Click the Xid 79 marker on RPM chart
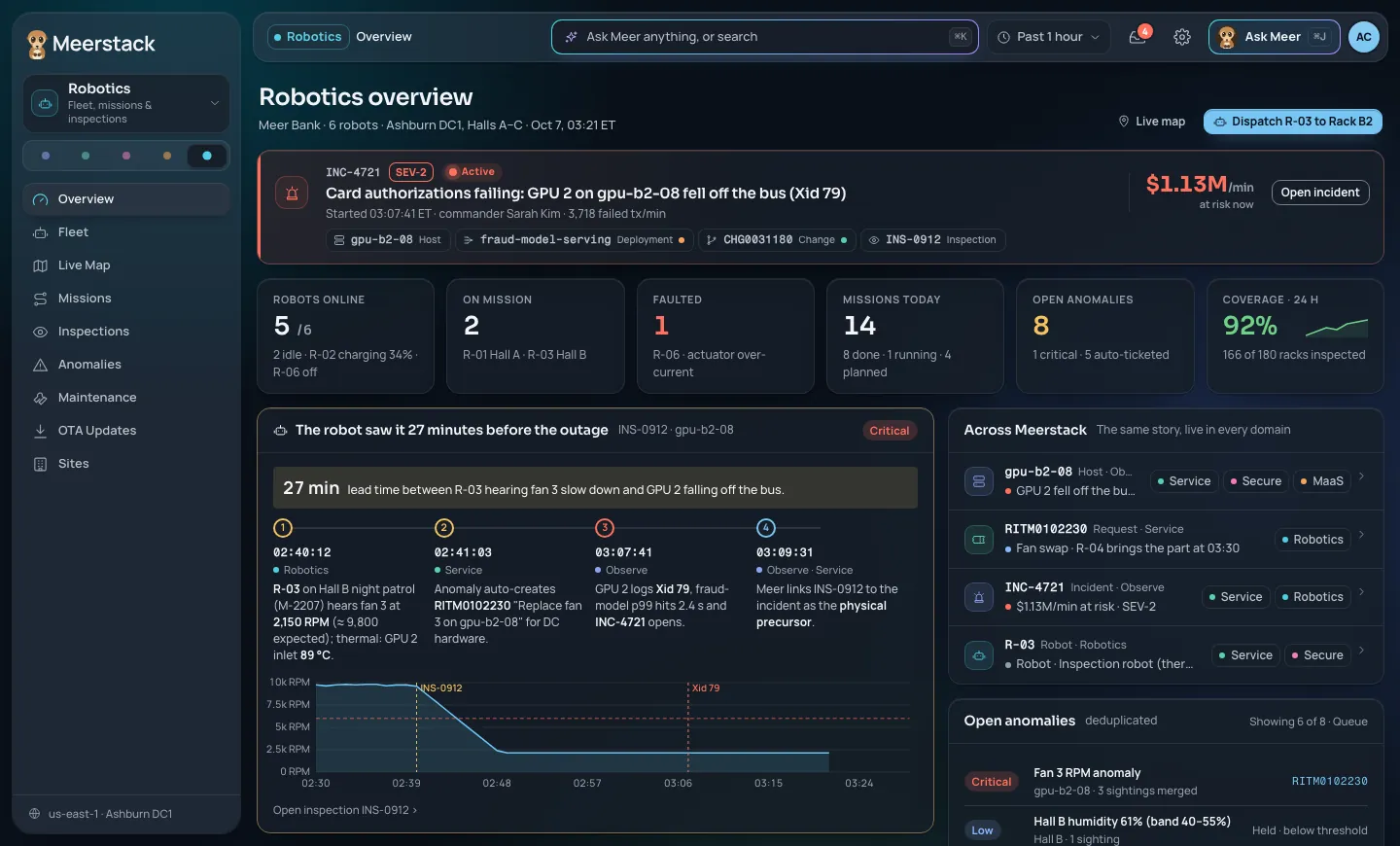Screen dimensions: 1400x846 705,688
